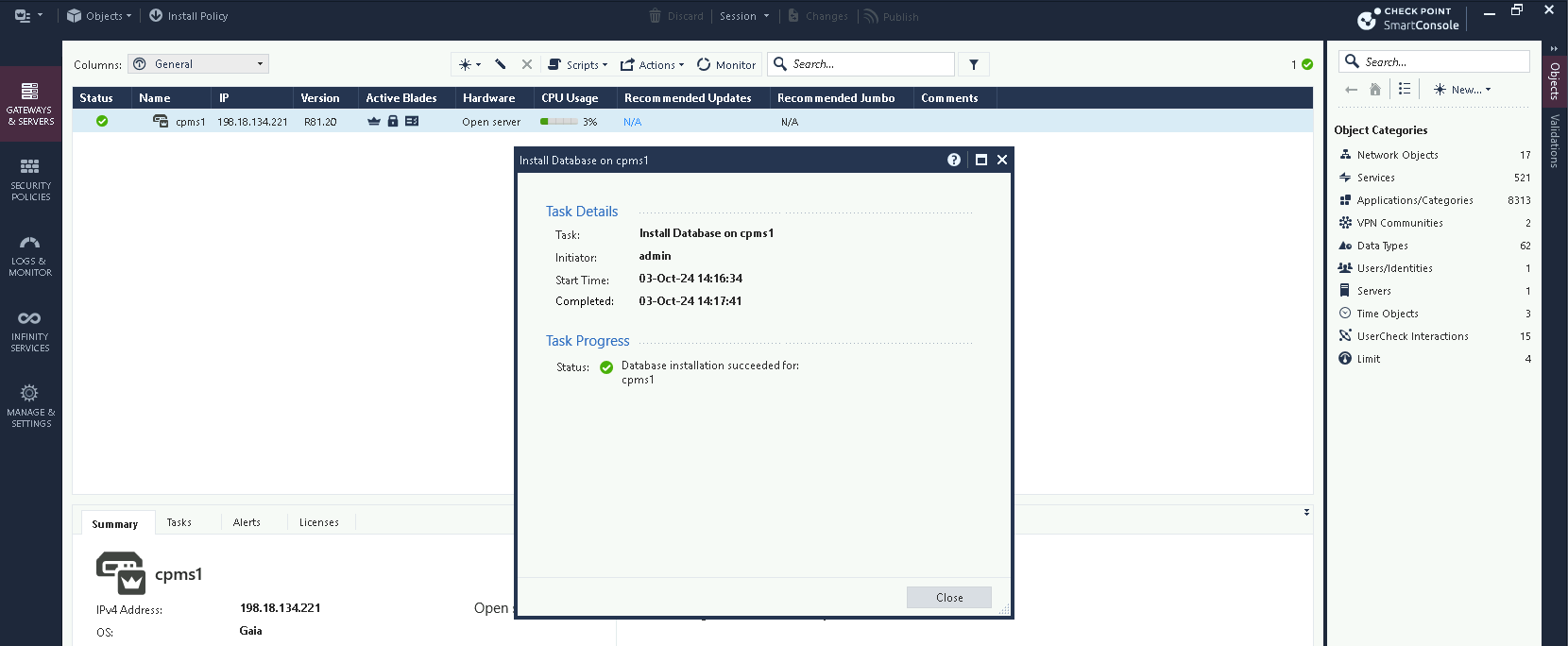Viewport: 1568px width, 646px height.
Task: Open the Security Policies view in sidebar
Action: (x=30, y=179)
